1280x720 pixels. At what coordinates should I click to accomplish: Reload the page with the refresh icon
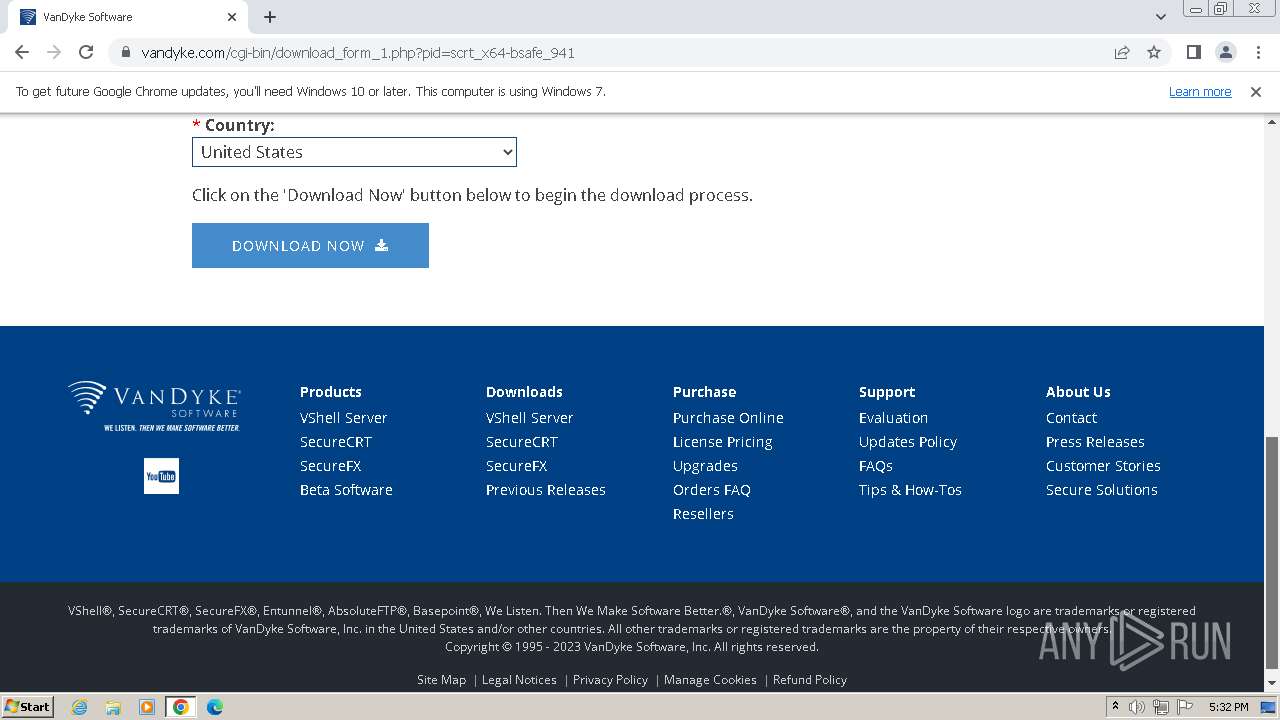click(86, 52)
